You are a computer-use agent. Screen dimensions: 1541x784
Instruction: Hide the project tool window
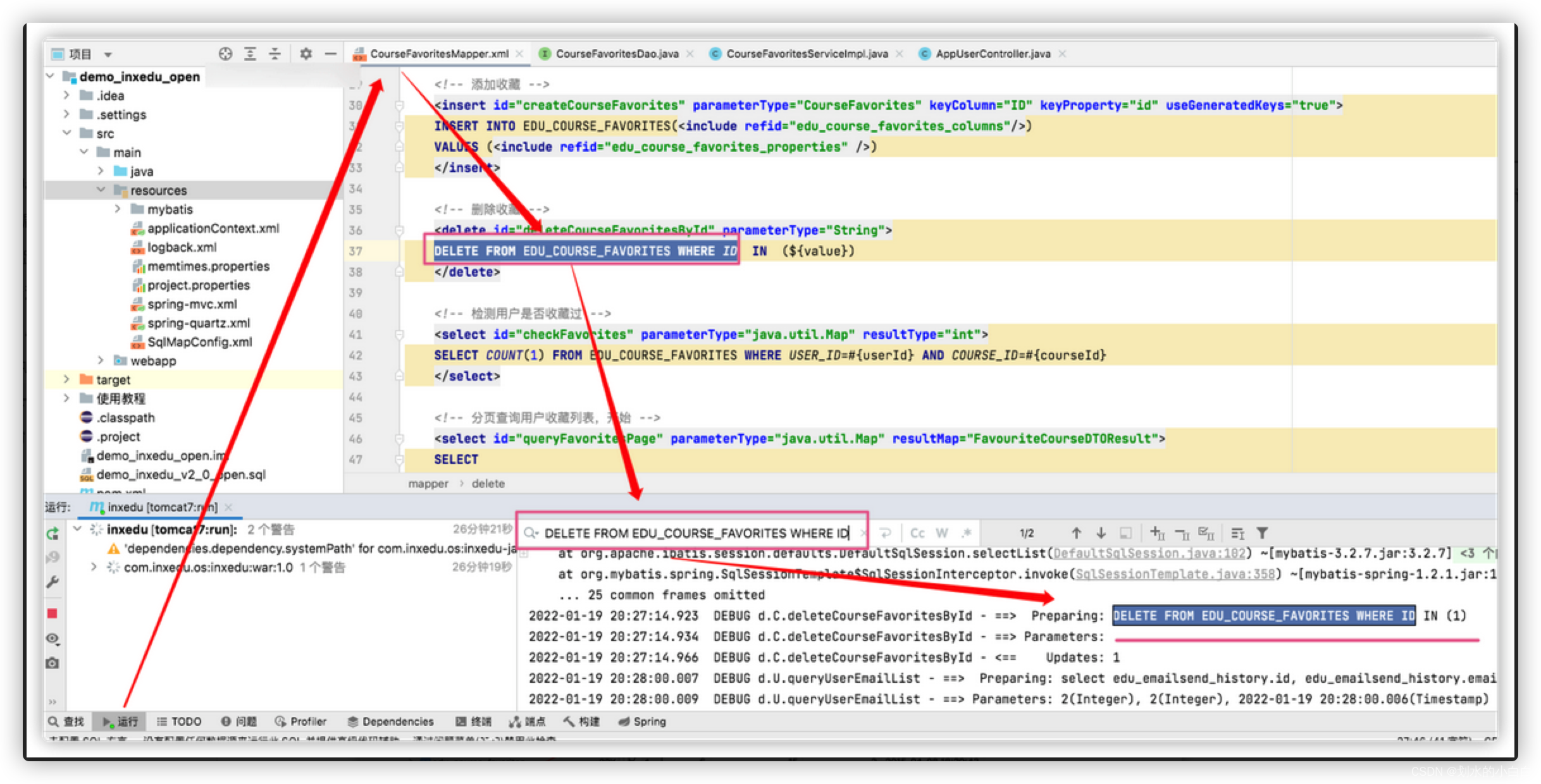pyautogui.click(x=330, y=54)
